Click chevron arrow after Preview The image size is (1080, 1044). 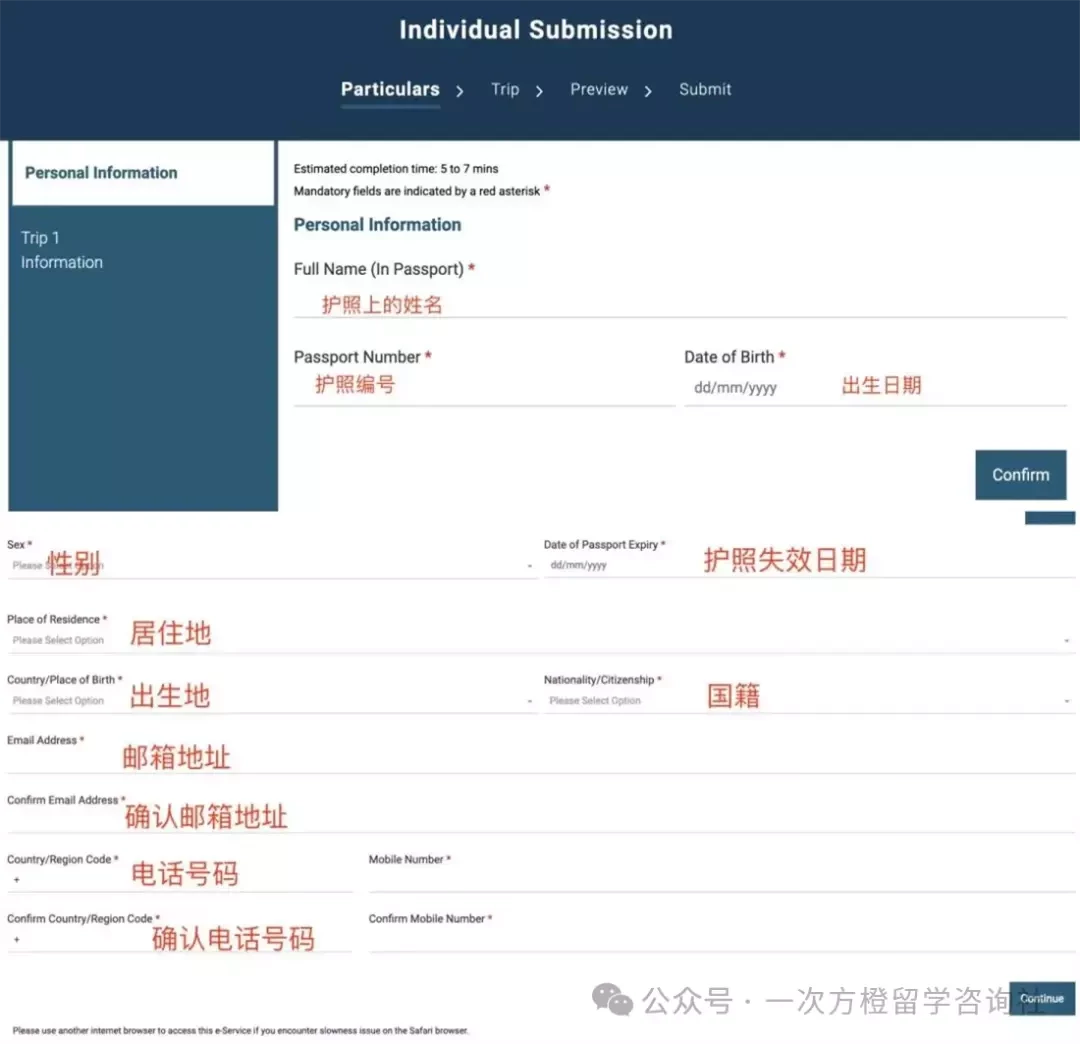click(x=647, y=91)
